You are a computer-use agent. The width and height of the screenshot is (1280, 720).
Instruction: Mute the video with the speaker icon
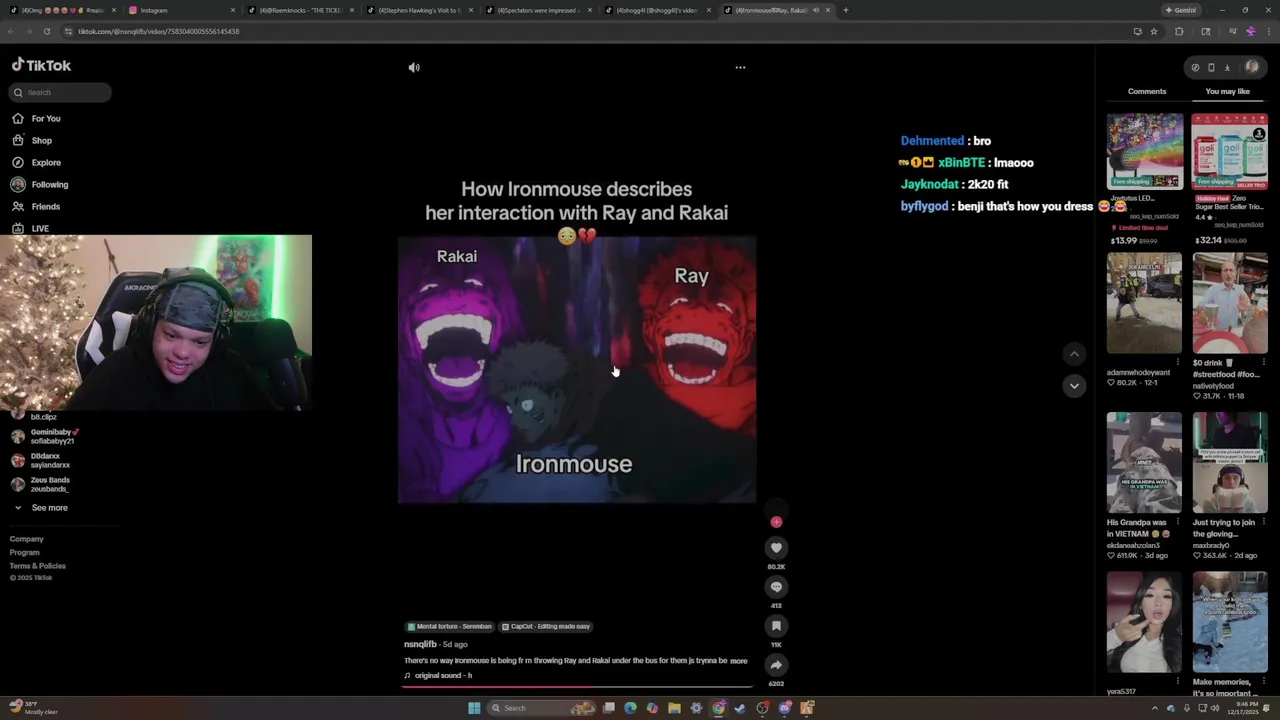pyautogui.click(x=414, y=68)
